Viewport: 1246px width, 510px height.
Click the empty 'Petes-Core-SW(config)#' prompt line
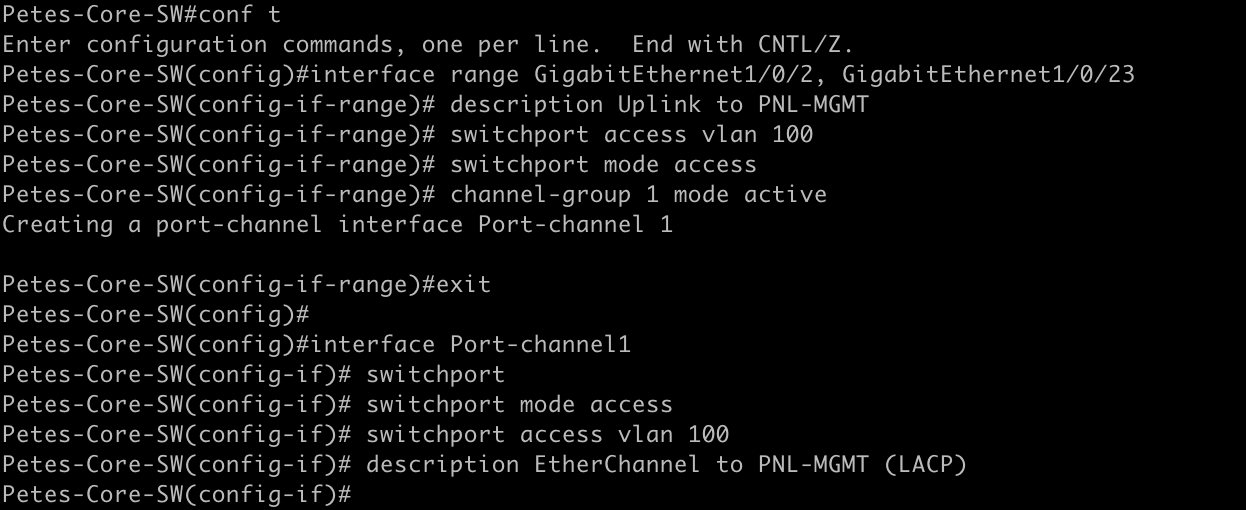click(x=155, y=315)
